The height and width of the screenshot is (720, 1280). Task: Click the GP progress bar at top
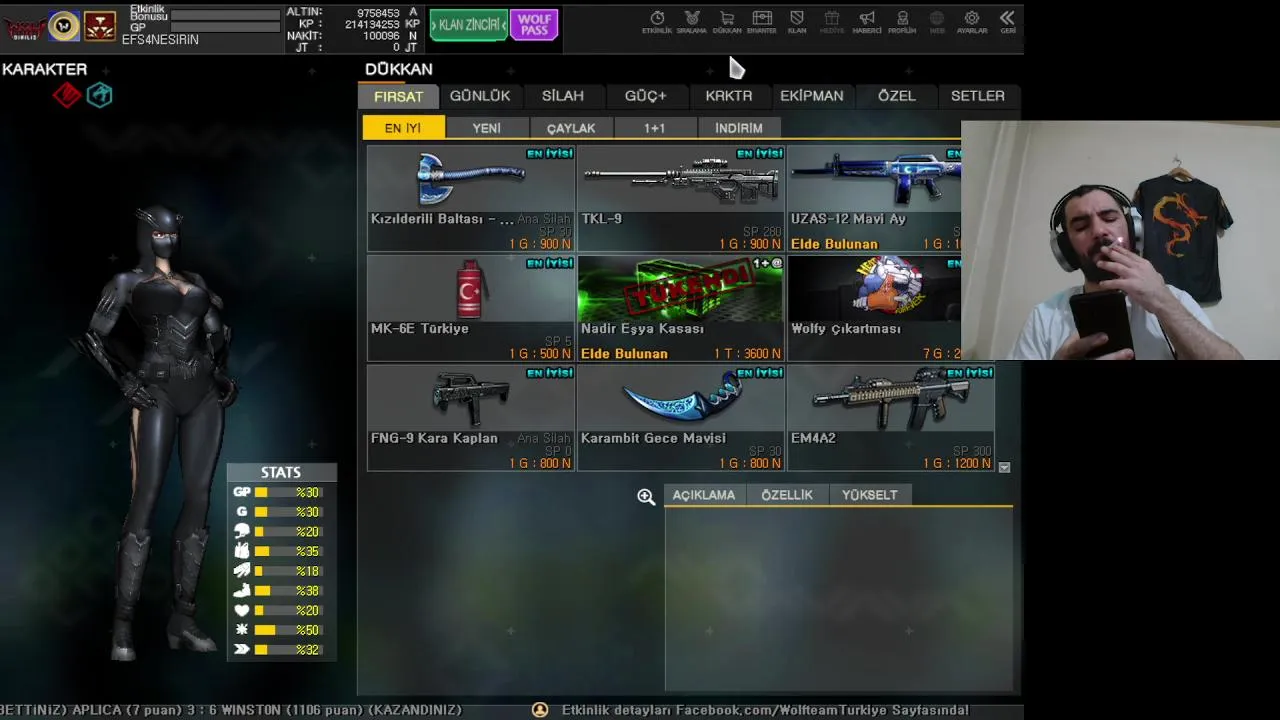point(225,28)
